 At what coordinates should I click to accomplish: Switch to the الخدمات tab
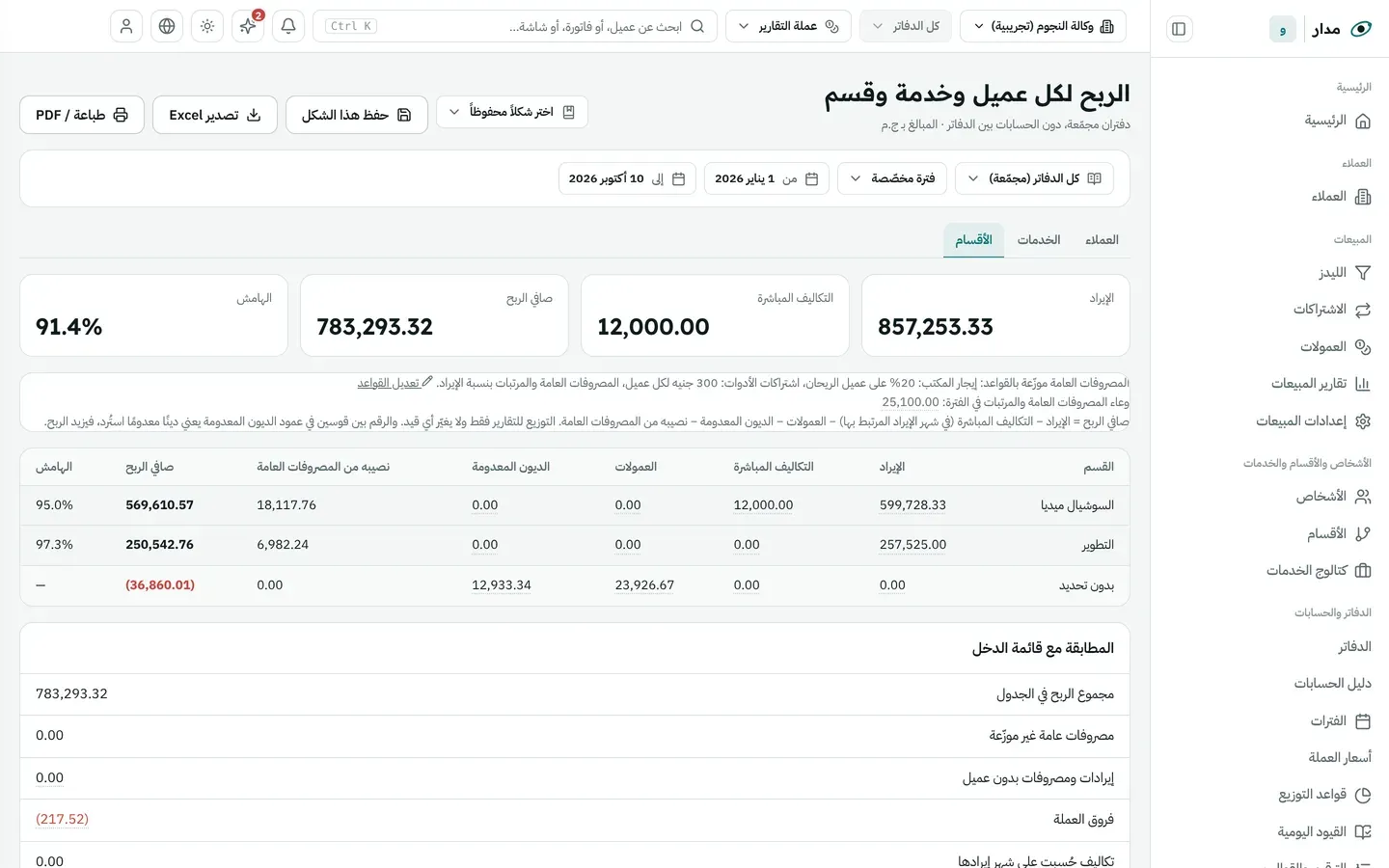1039,240
